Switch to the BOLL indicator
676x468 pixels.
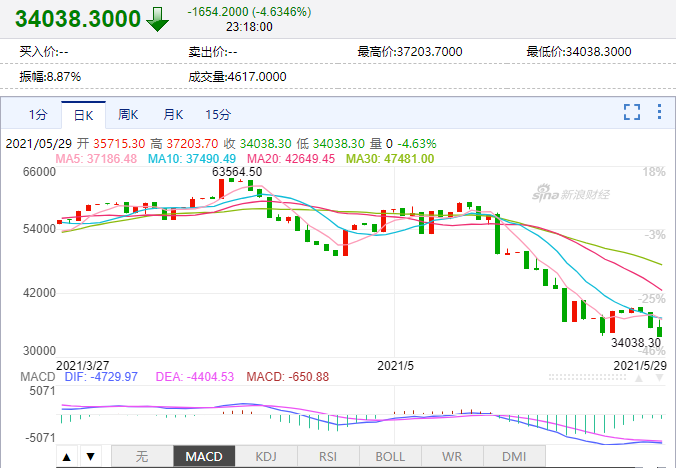[390, 457]
